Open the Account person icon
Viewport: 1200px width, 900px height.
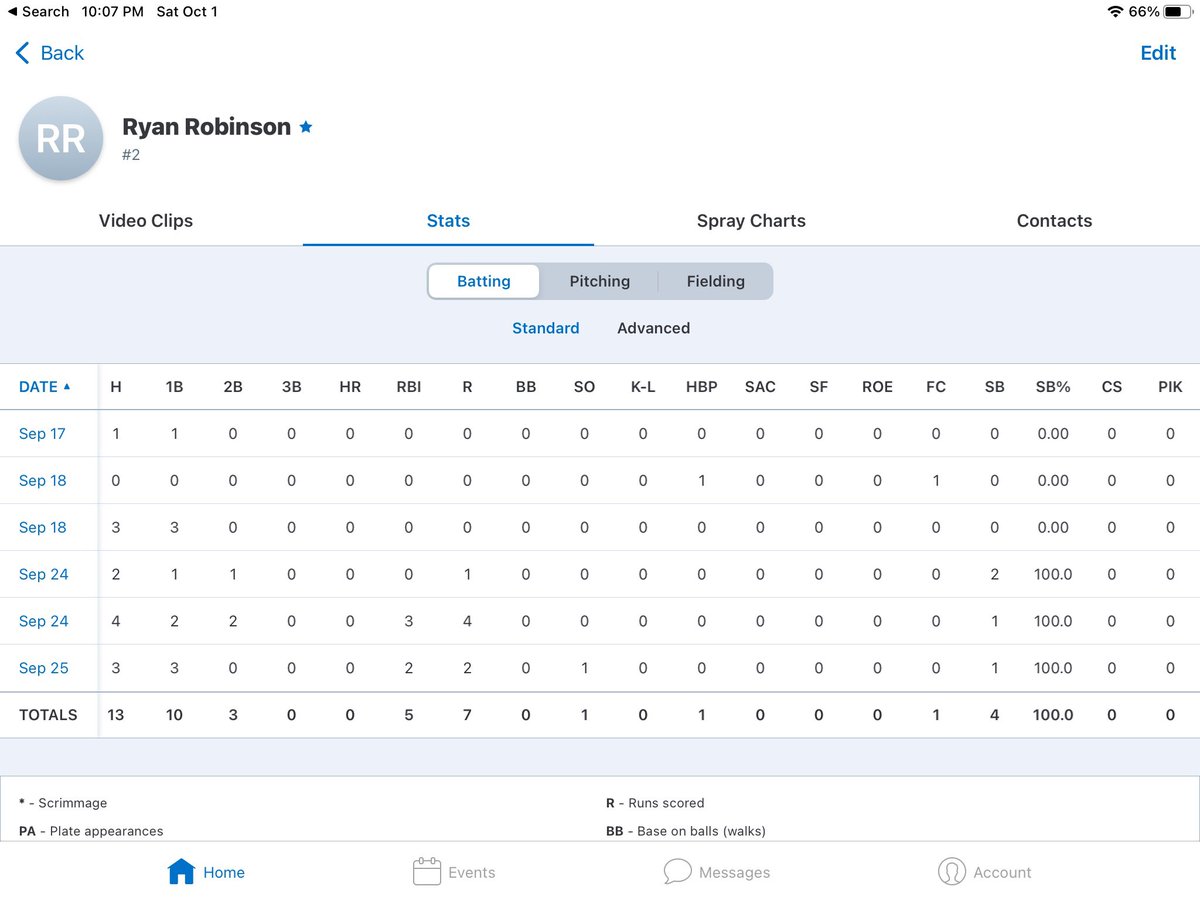click(x=952, y=872)
